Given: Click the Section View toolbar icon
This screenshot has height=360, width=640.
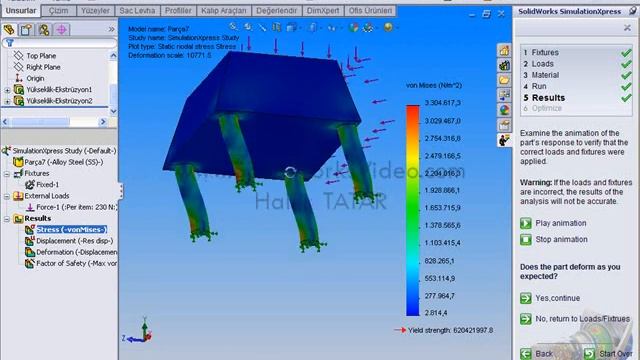Looking at the screenshot, I should [276, 27].
